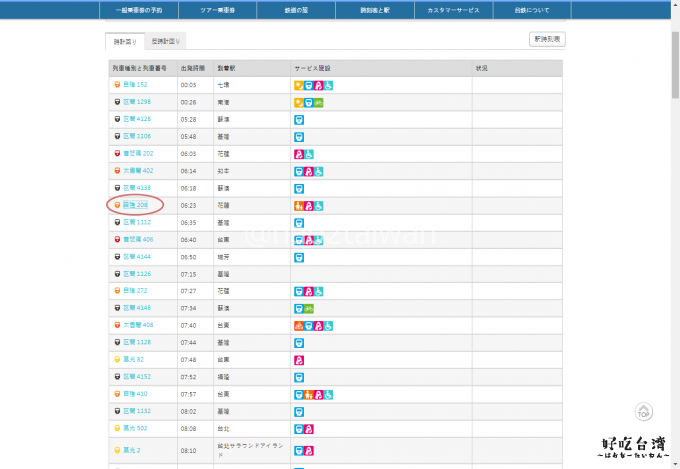Click wheelchair icon in train 152 row

click(329, 85)
